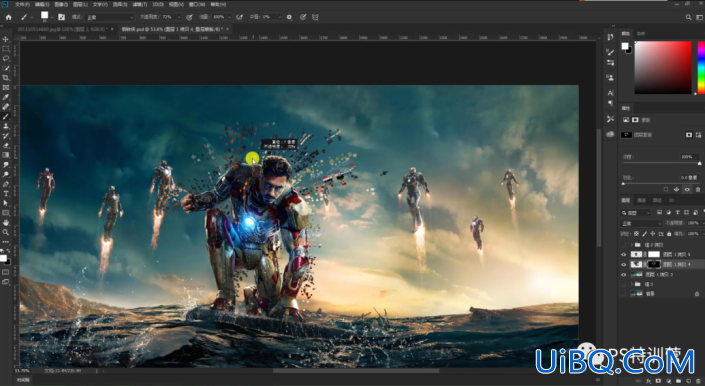
Task: Click the mask density slider in Properties
Action: click(x=661, y=163)
